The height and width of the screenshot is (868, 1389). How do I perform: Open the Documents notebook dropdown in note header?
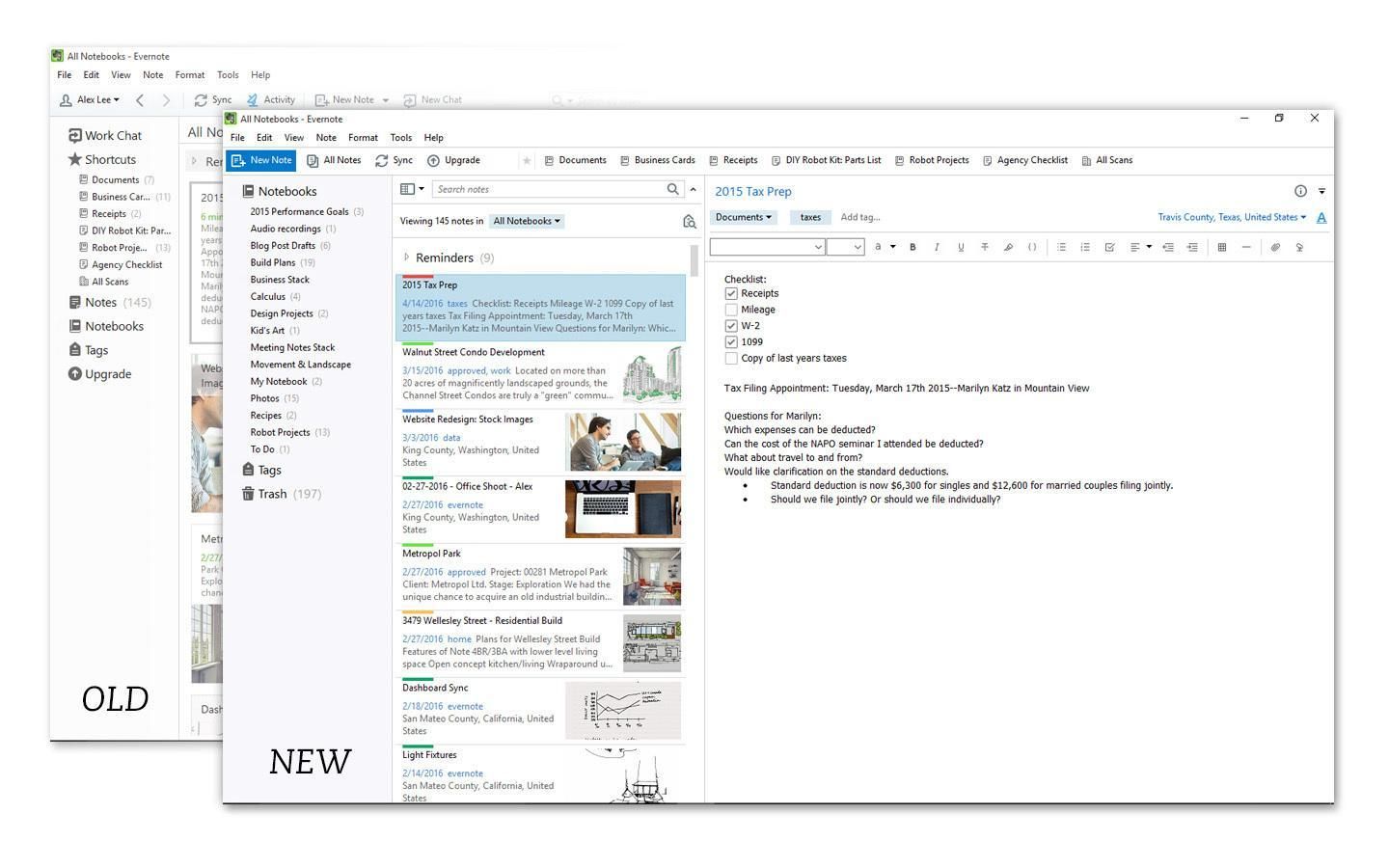tap(743, 217)
